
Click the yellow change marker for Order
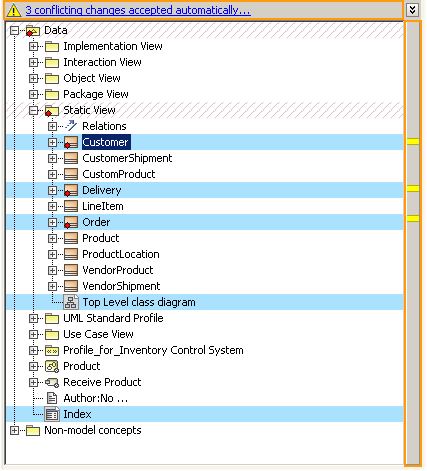[413, 219]
